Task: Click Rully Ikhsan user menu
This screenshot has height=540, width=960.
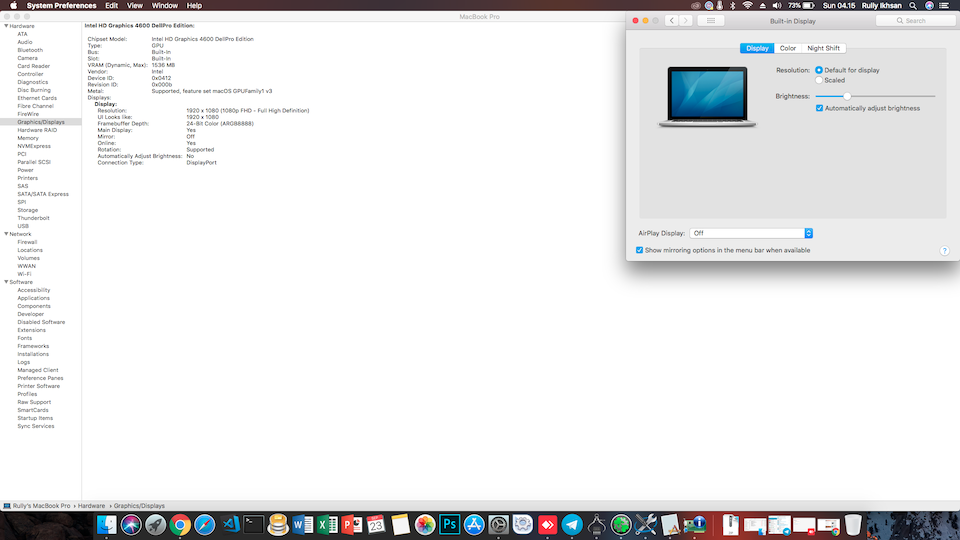Action: point(882,6)
